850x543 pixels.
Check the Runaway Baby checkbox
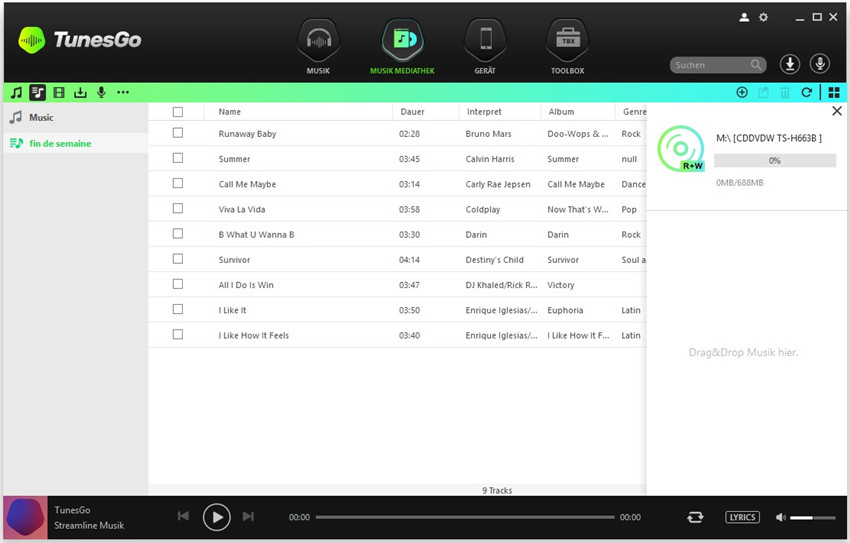[178, 133]
